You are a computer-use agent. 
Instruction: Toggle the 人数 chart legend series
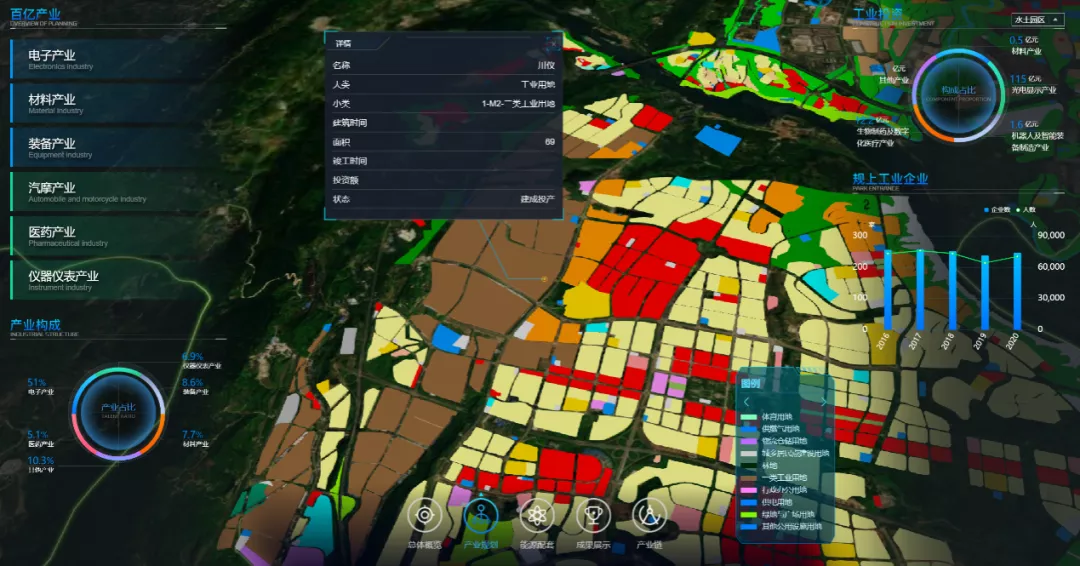click(1025, 210)
